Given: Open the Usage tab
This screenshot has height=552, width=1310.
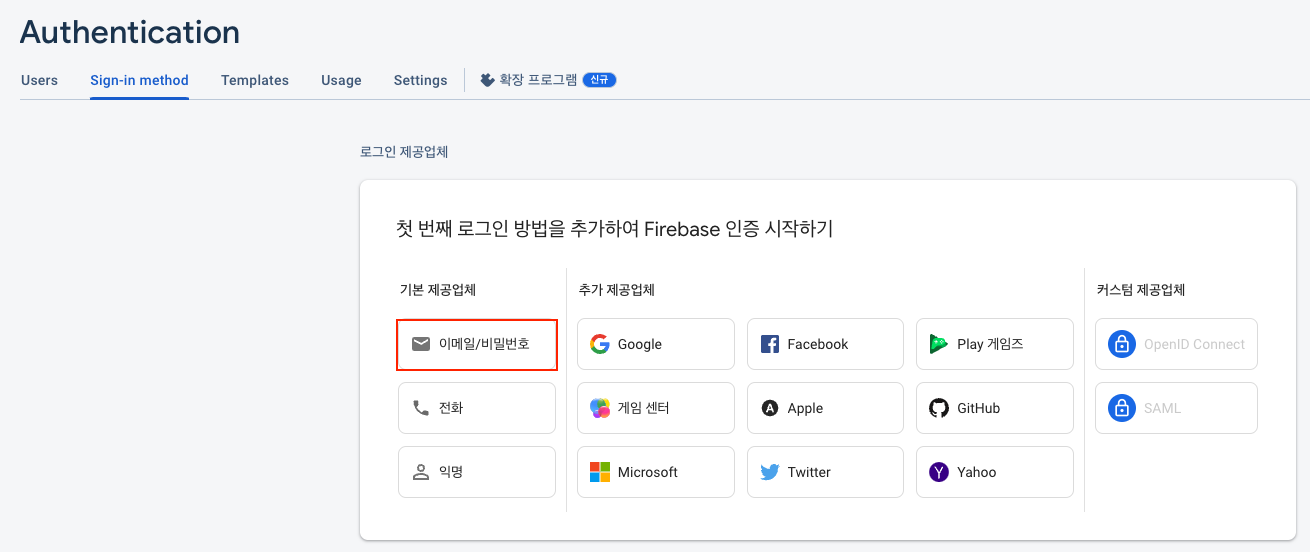Looking at the screenshot, I should (341, 80).
